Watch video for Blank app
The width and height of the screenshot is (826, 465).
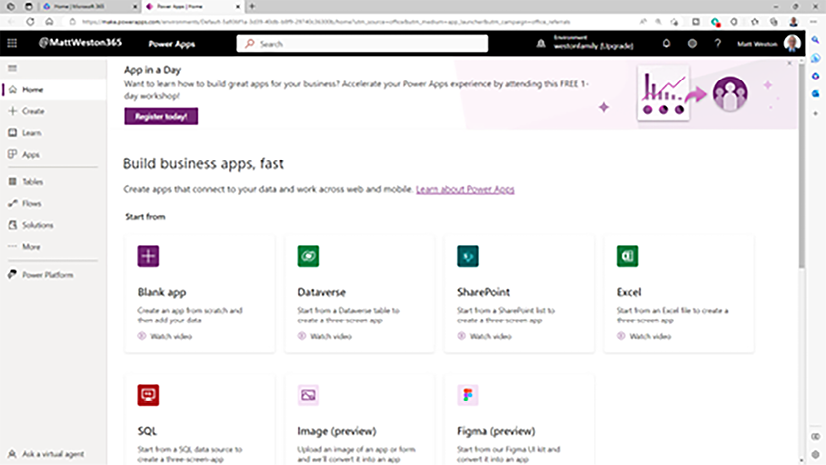pos(165,336)
